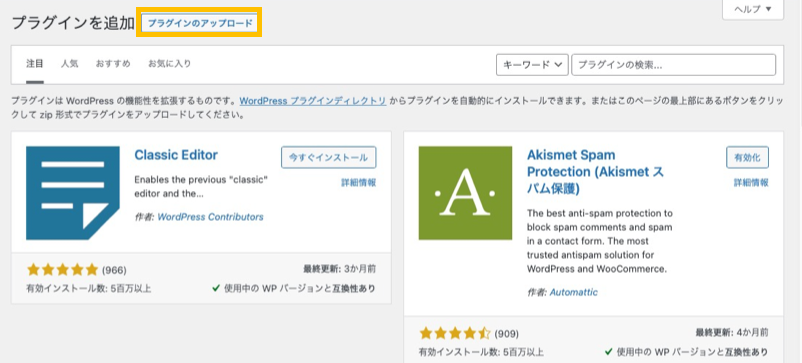Image resolution: width=802 pixels, height=363 pixels.
Task: Click Akismet star rating (909)
Action: [469, 334]
